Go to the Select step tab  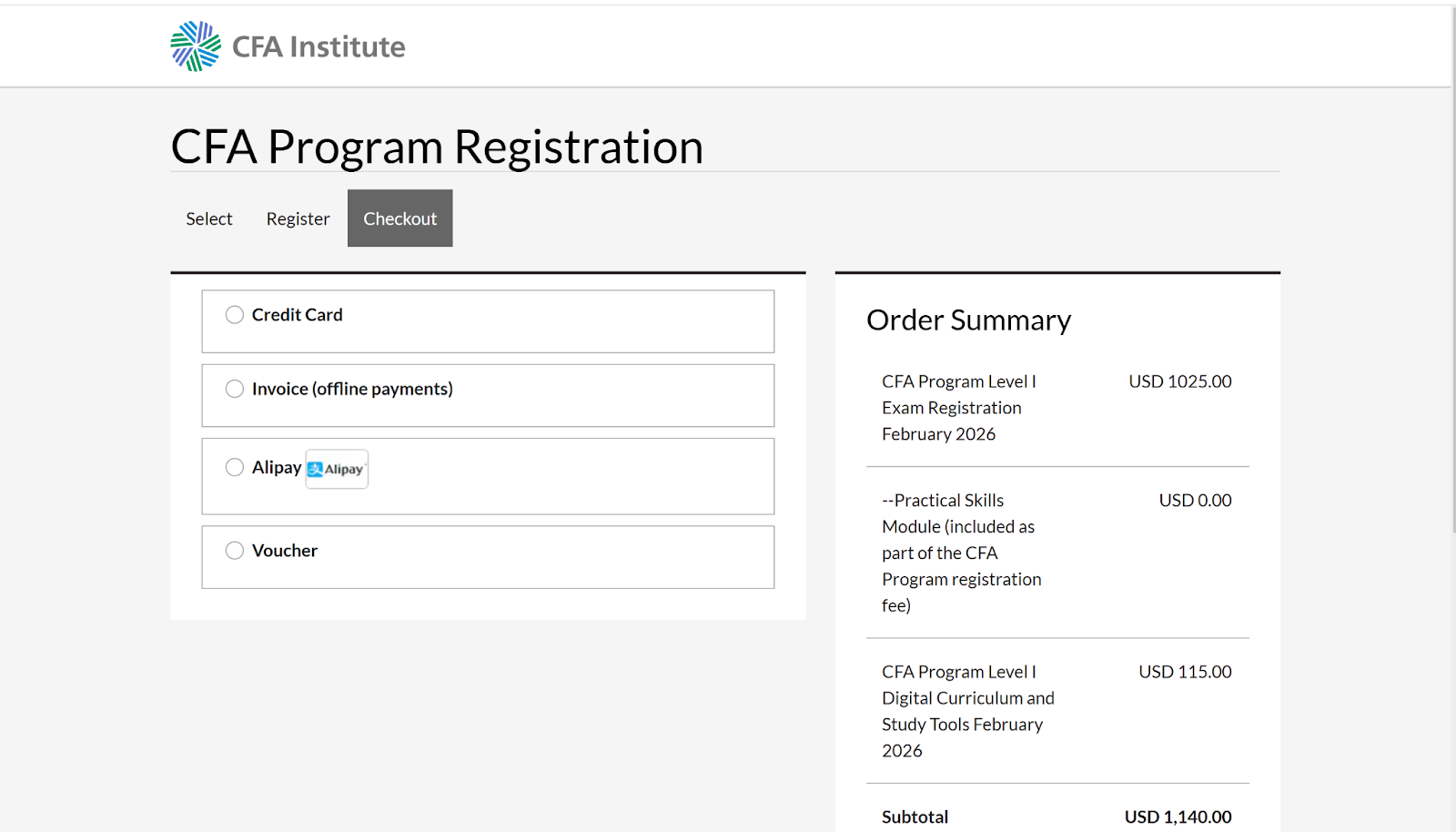click(209, 218)
